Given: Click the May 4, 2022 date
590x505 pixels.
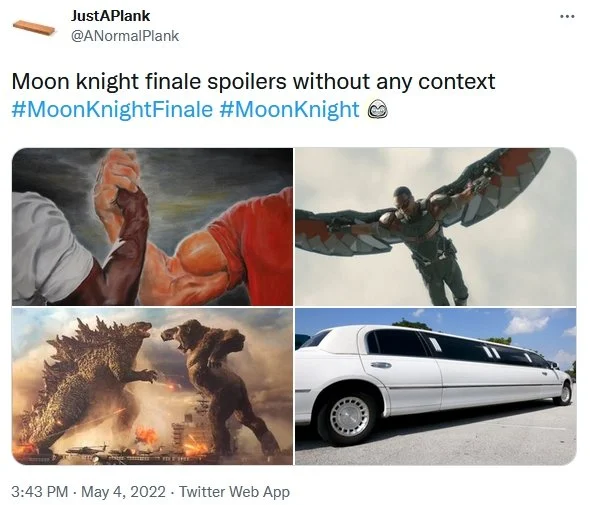Looking at the screenshot, I should point(123,492).
